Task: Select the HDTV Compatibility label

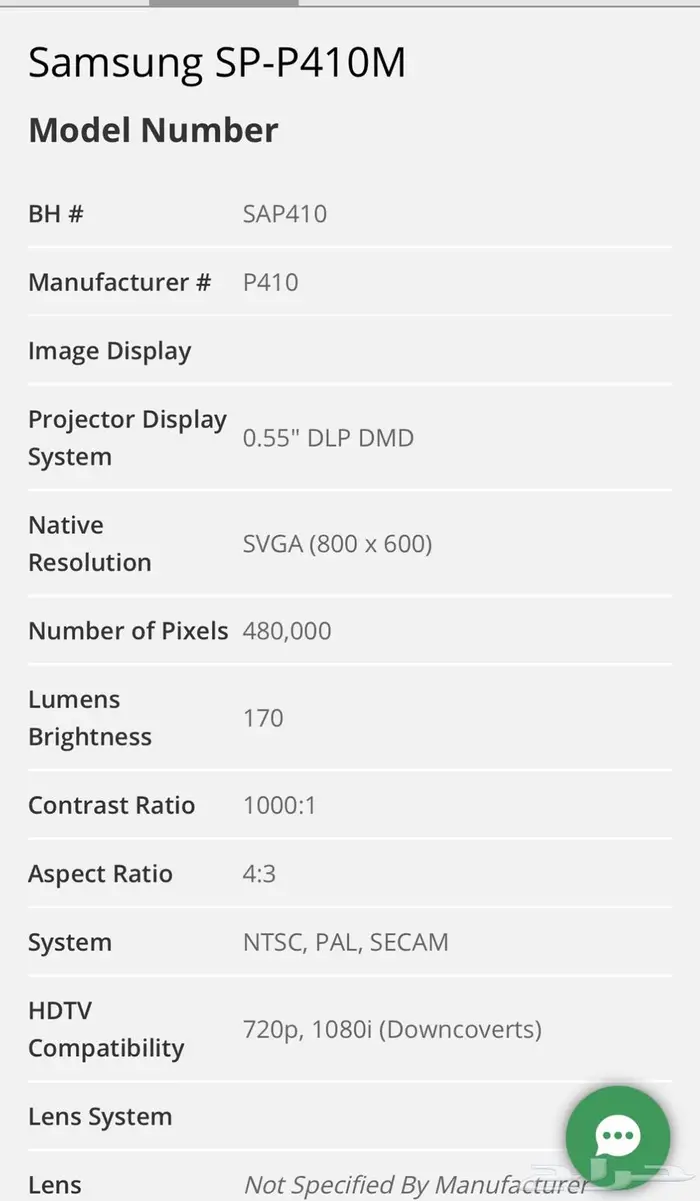Action: tap(106, 1029)
